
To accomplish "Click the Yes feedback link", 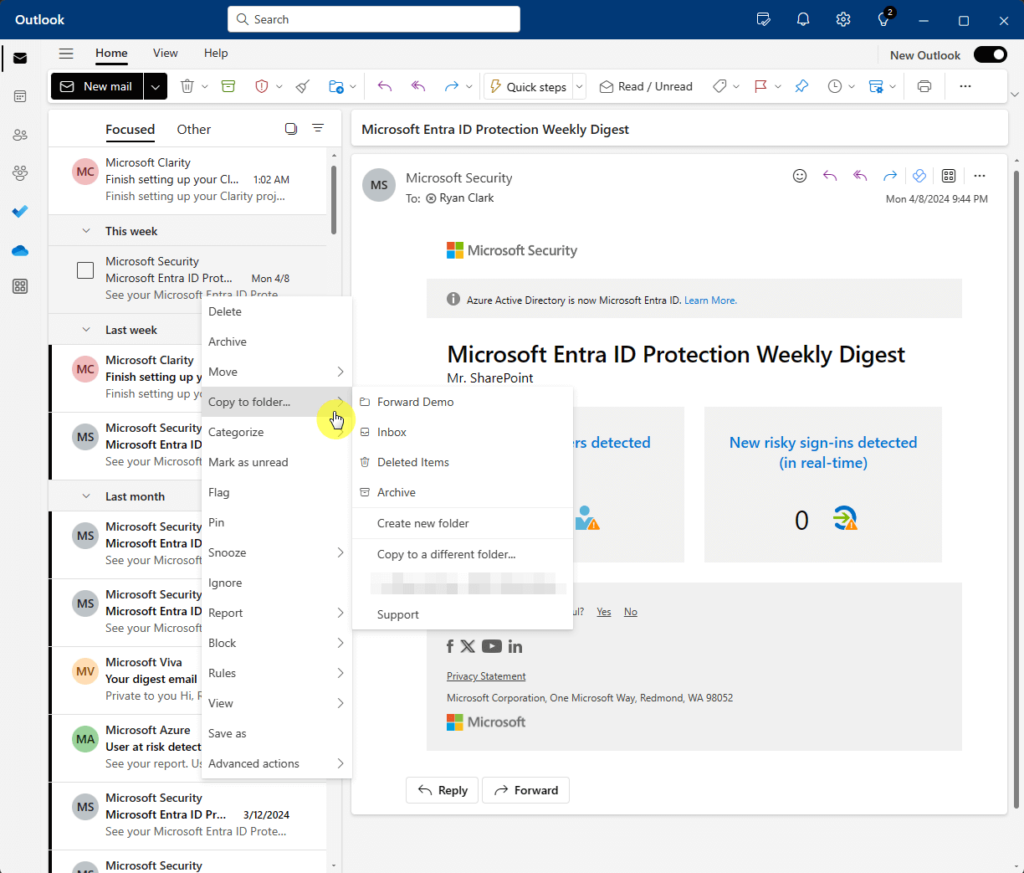I will (603, 612).
